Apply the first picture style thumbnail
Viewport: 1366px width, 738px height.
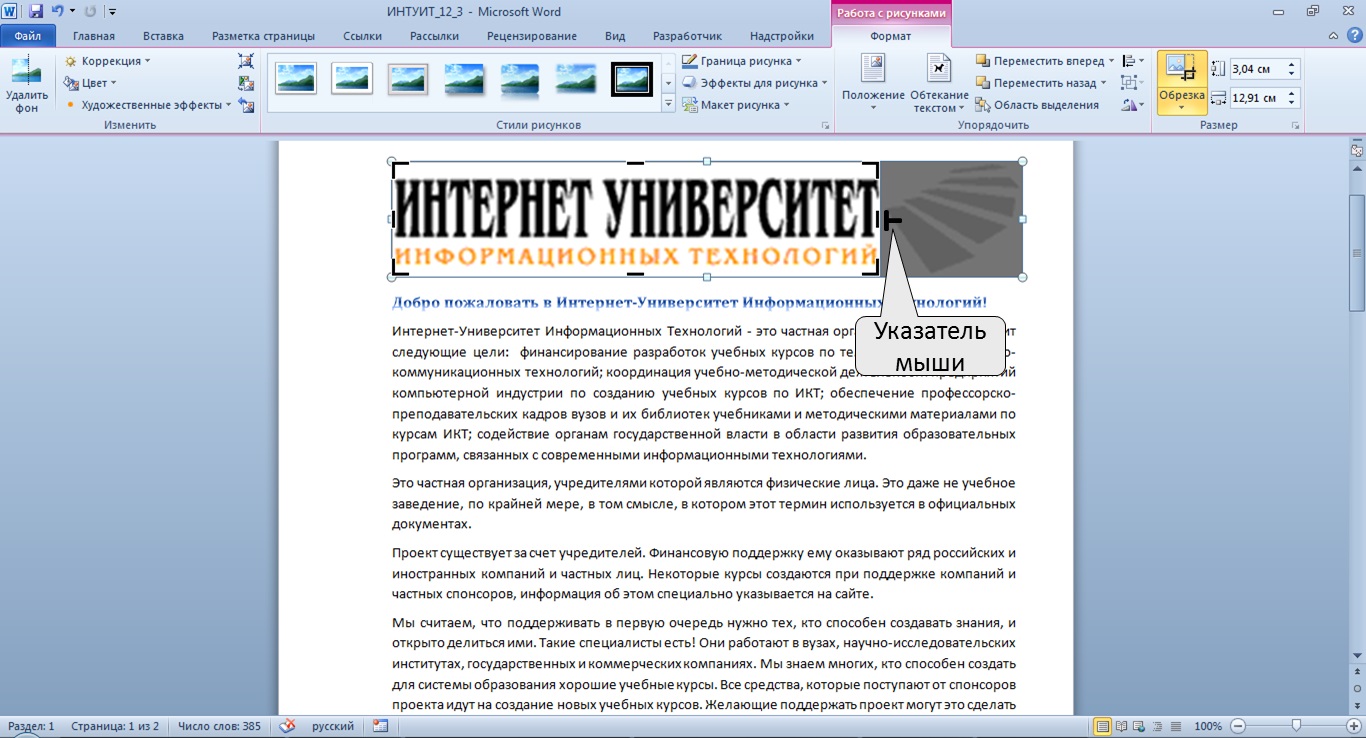point(296,78)
